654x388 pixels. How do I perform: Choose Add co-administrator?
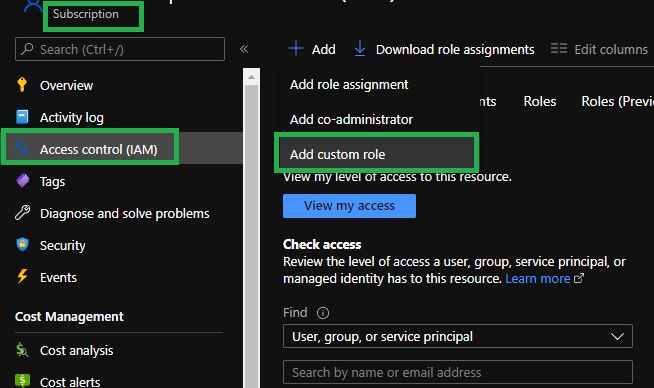pos(351,120)
